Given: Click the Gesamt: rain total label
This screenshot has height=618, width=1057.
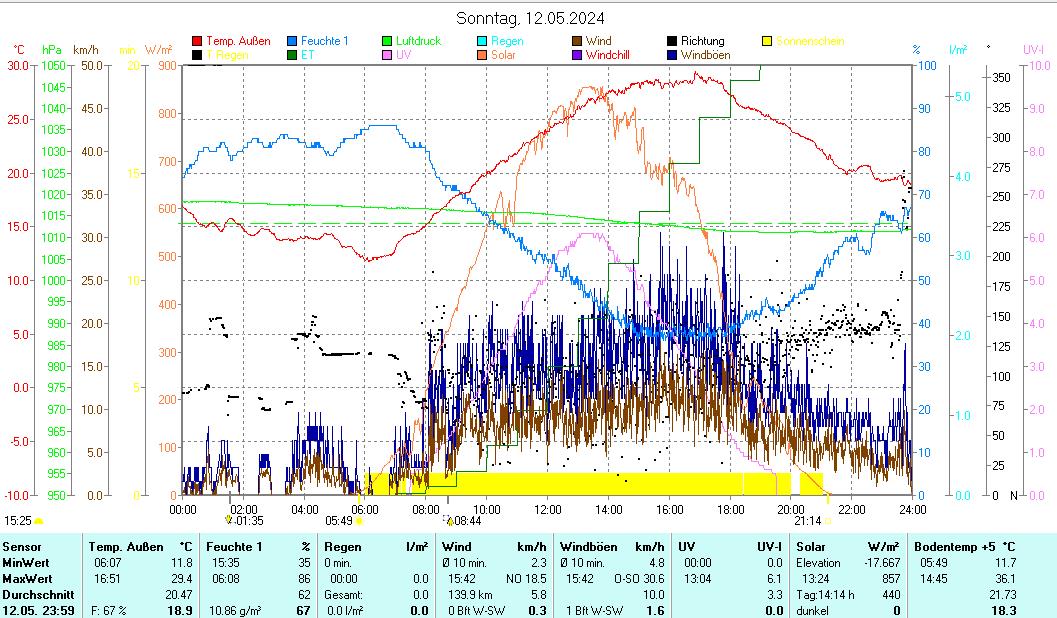Looking at the screenshot, I should click(x=343, y=595).
